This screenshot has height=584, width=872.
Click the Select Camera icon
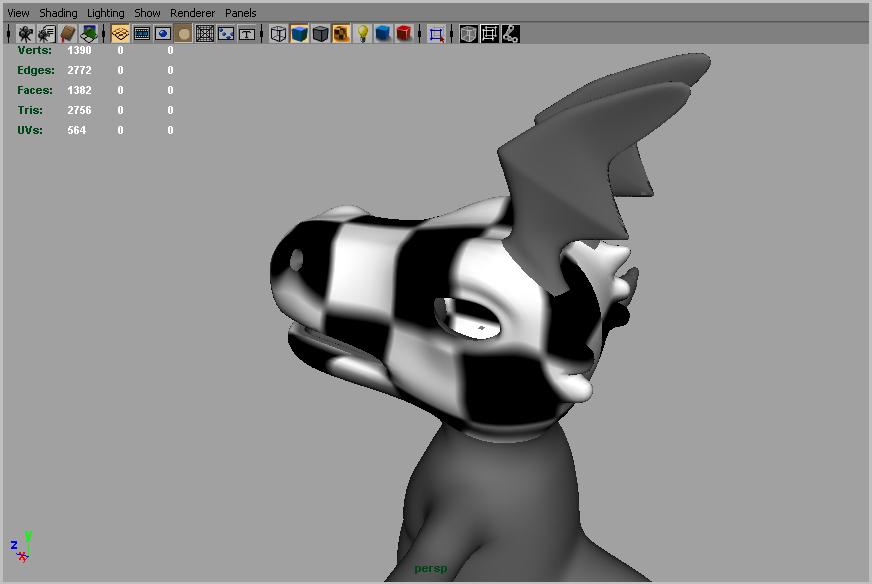[25, 34]
